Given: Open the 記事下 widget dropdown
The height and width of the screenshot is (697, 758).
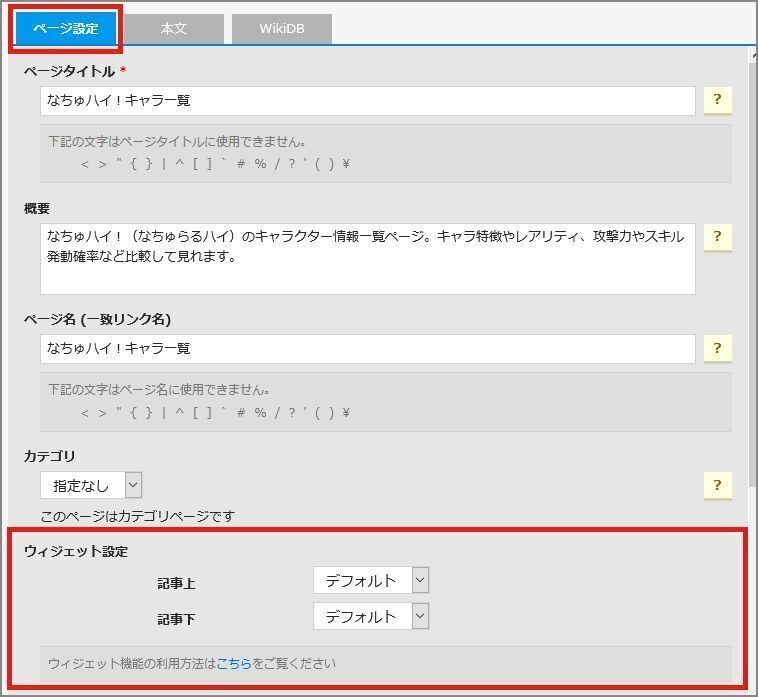Looking at the screenshot, I should click(x=371, y=616).
